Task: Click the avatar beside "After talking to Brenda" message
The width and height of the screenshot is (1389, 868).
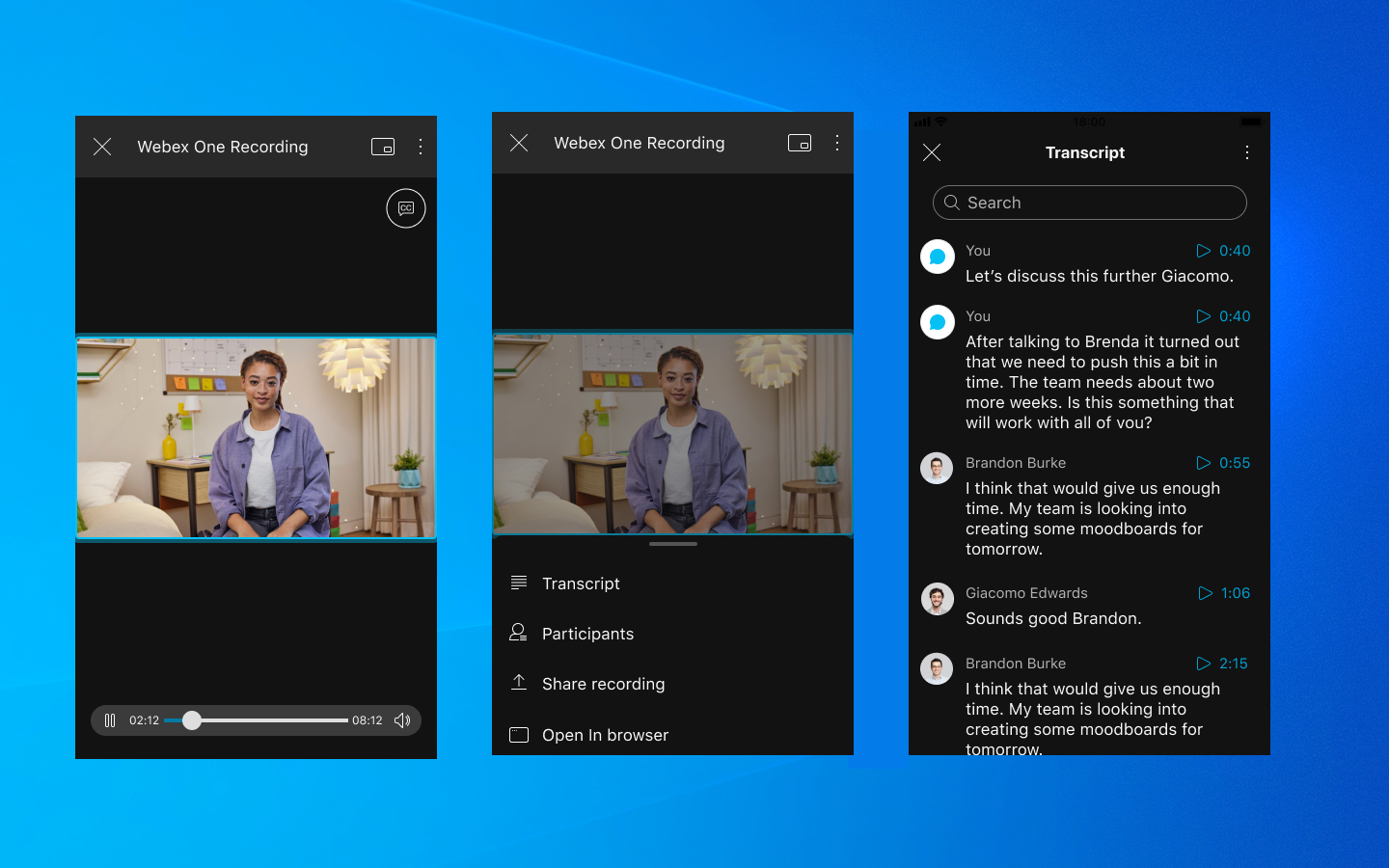Action: click(x=937, y=322)
